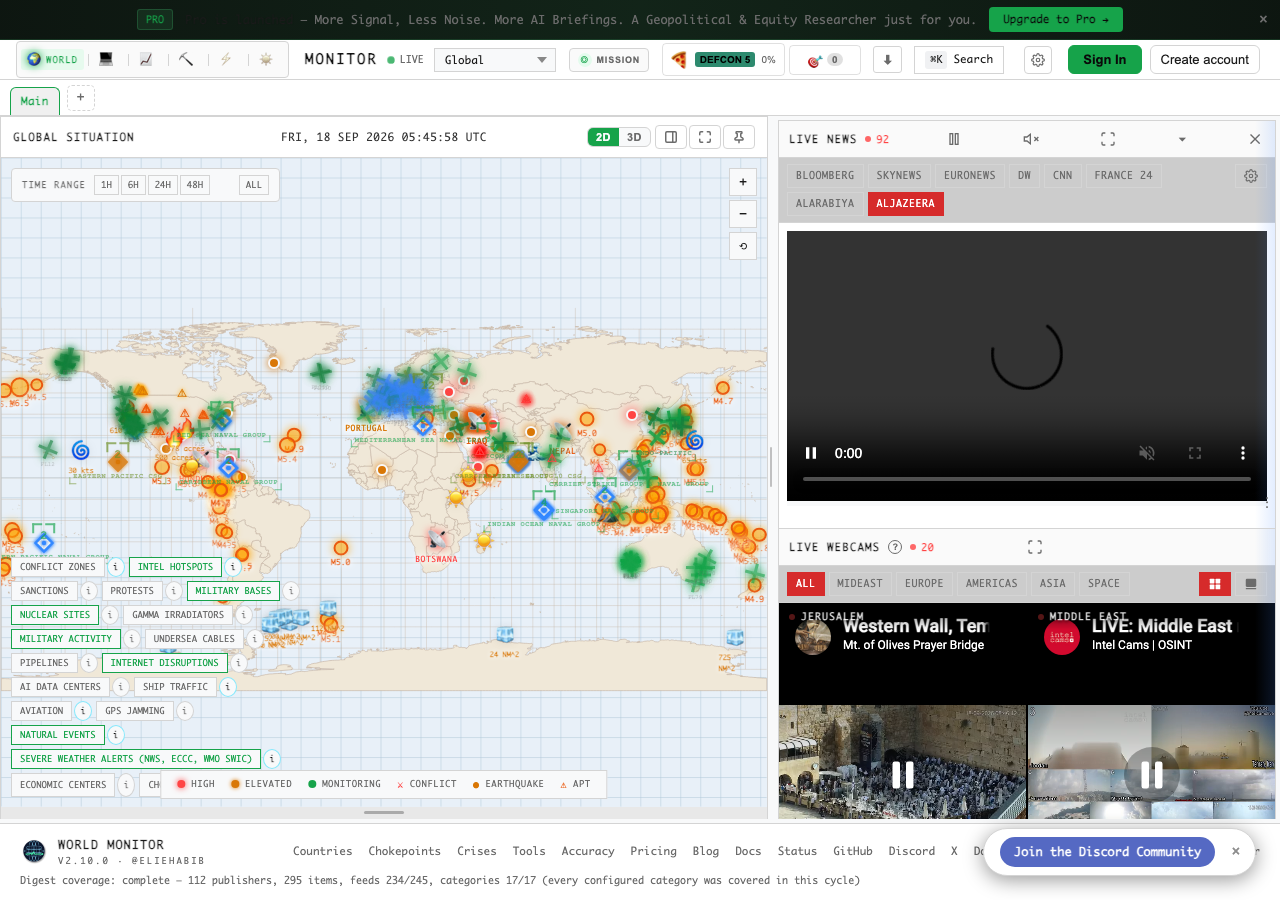Click the video player progress bar

(x=1027, y=479)
